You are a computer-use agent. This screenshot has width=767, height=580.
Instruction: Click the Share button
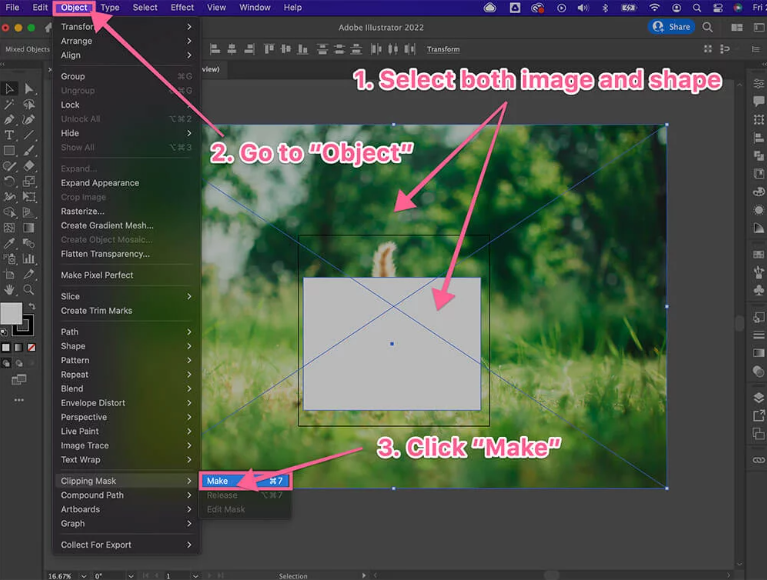(x=672, y=27)
